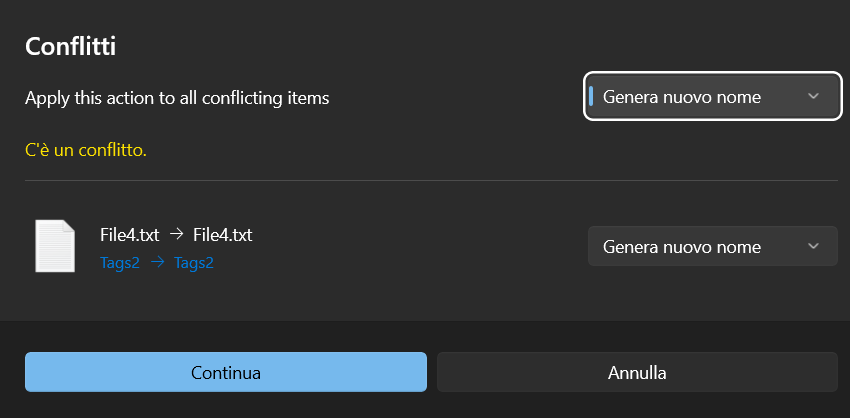Click the File4.txt document icon

pos(54,246)
